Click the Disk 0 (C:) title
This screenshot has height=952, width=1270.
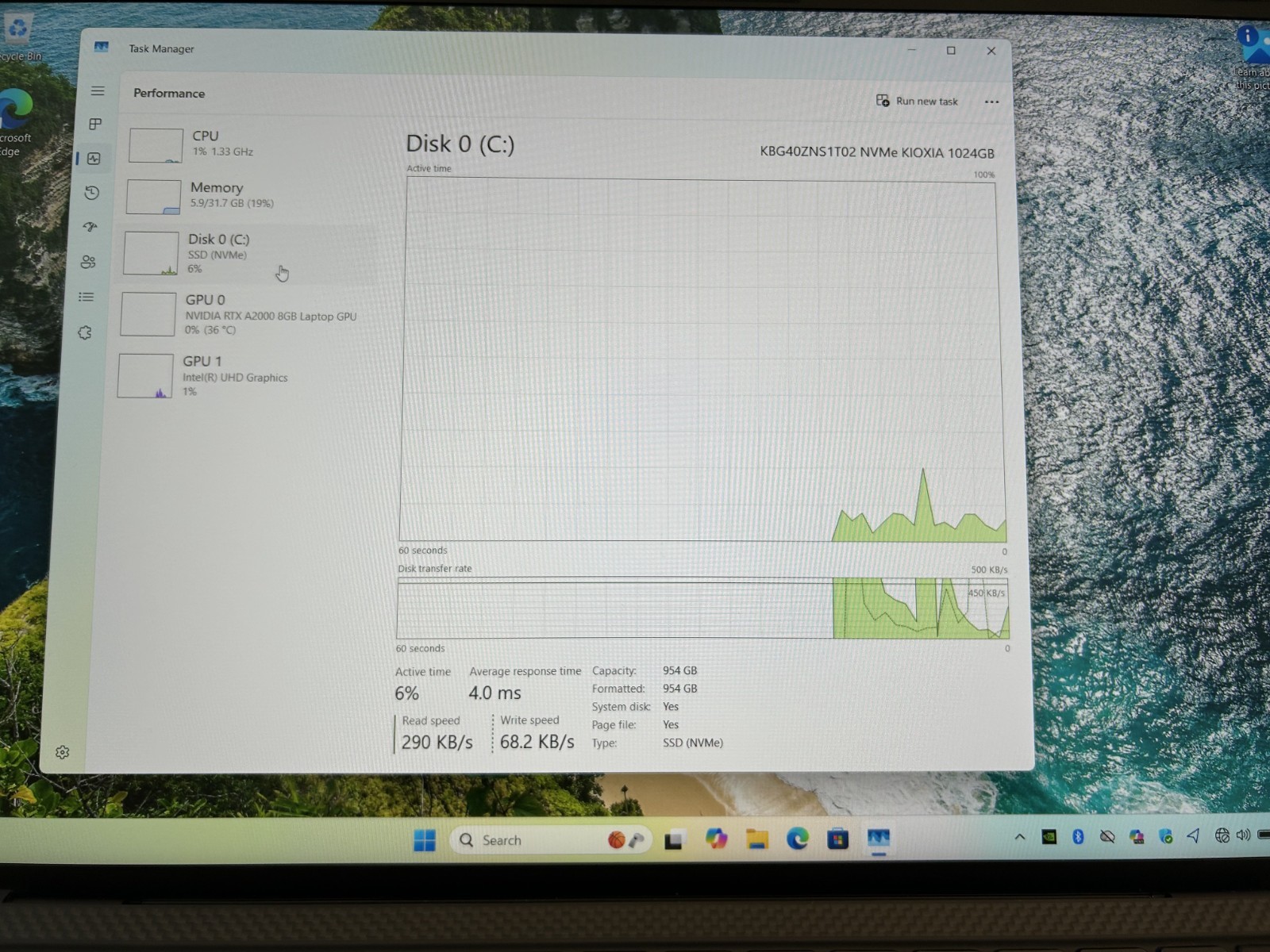click(x=460, y=144)
